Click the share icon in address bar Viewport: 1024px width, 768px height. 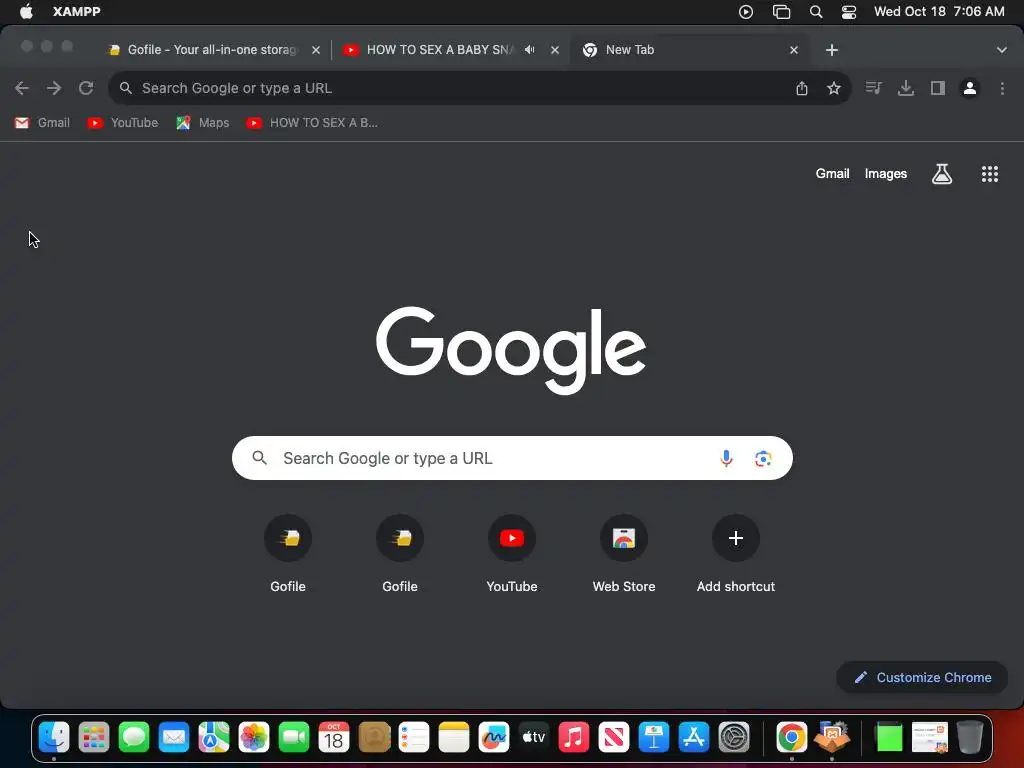801,88
